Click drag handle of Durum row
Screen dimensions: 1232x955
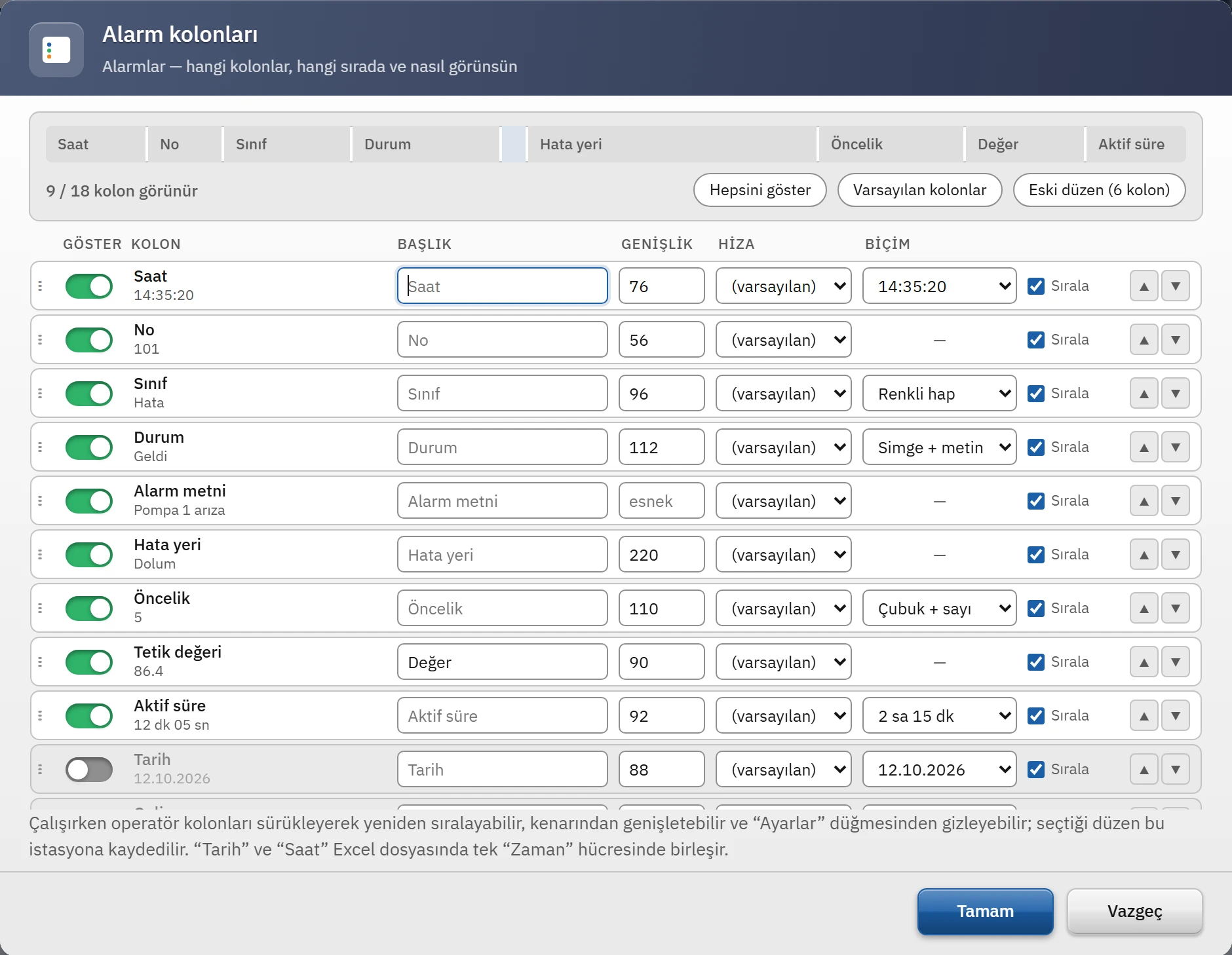(40, 447)
